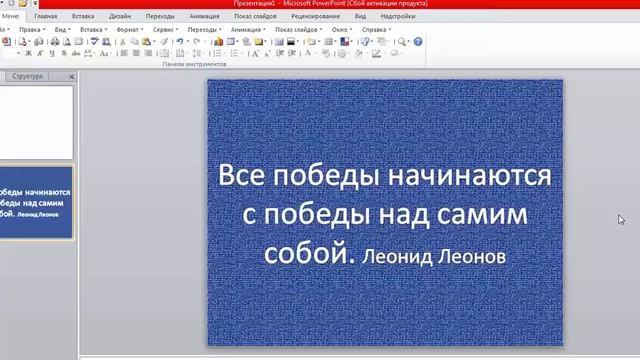Open the Окно dropdown menu
640x360 pixels.
point(342,30)
